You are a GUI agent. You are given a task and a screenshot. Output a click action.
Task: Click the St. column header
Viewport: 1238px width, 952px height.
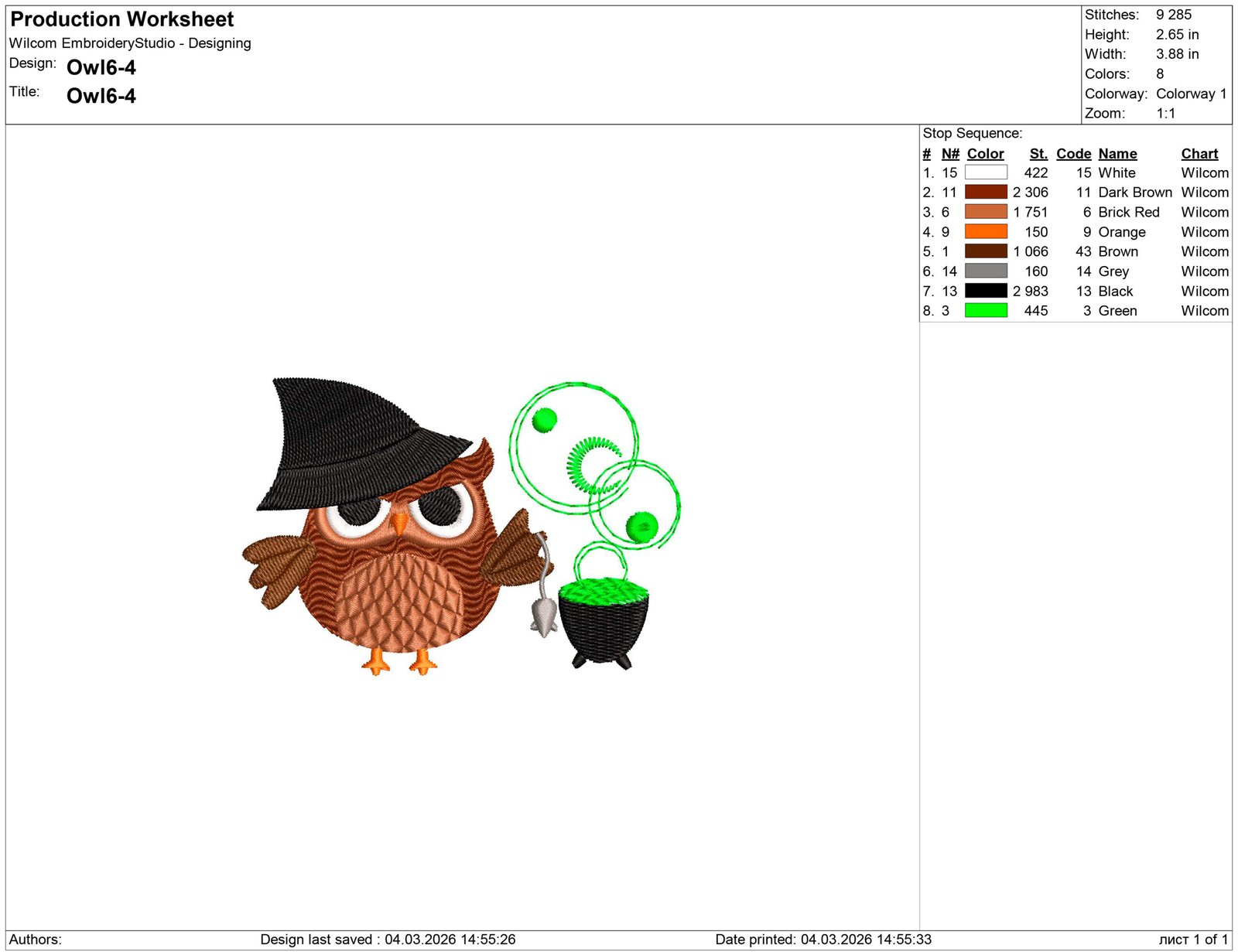(1038, 154)
